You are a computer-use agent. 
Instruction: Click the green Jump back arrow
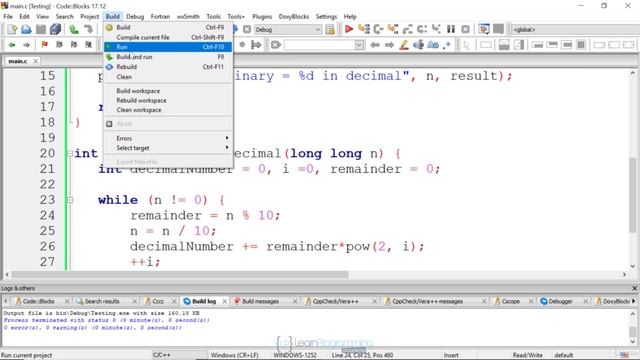pyautogui.click(x=12, y=44)
